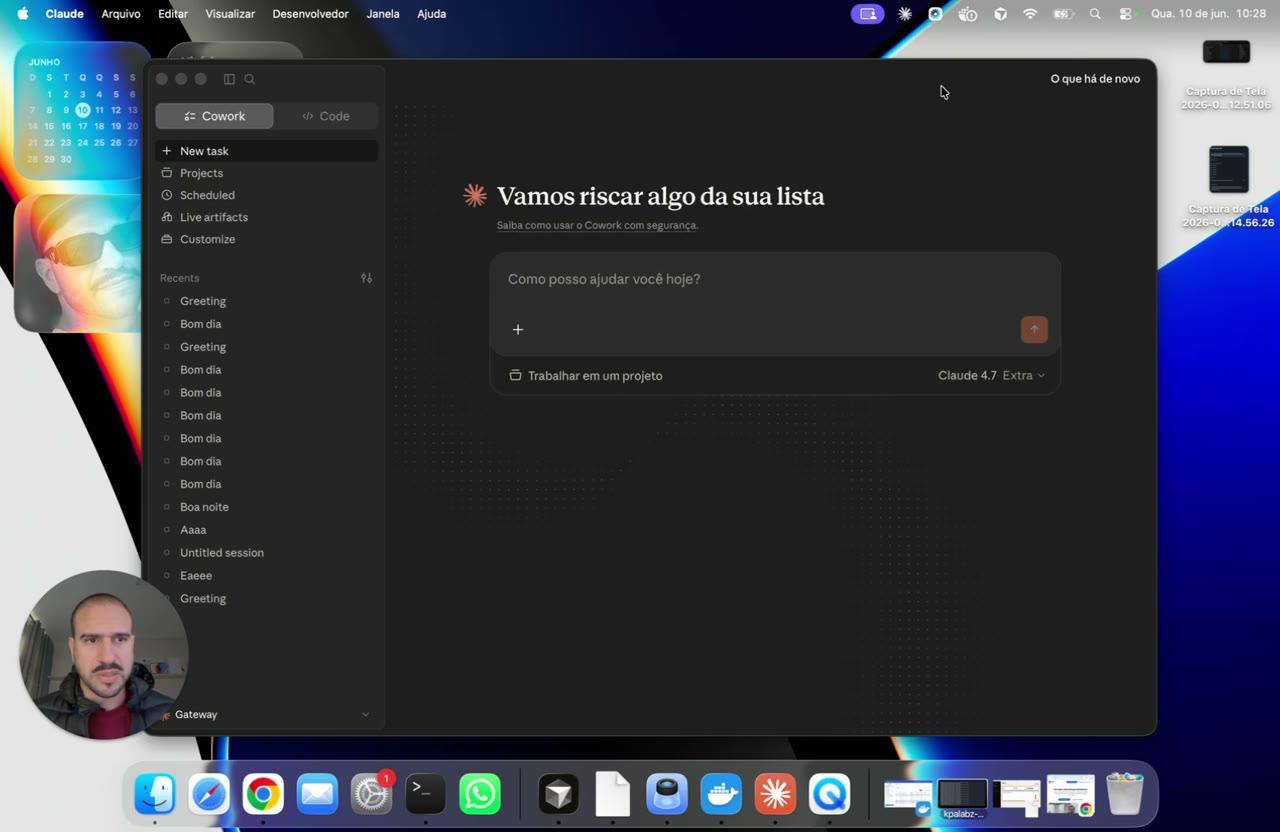Switch to the Code tab
This screenshot has height=832, width=1280.
pyautogui.click(x=326, y=116)
